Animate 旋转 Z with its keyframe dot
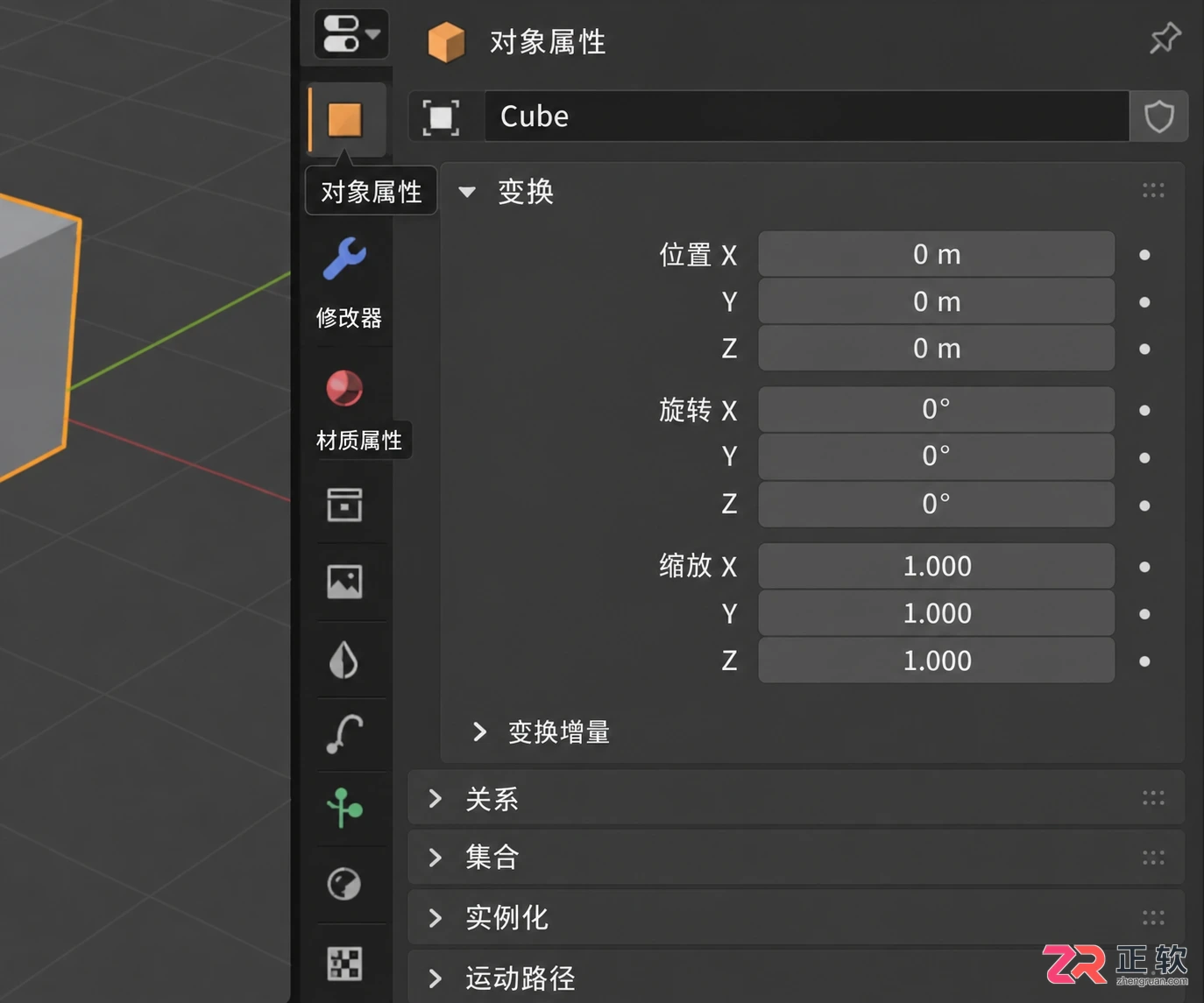1204x1003 pixels. click(x=1144, y=505)
